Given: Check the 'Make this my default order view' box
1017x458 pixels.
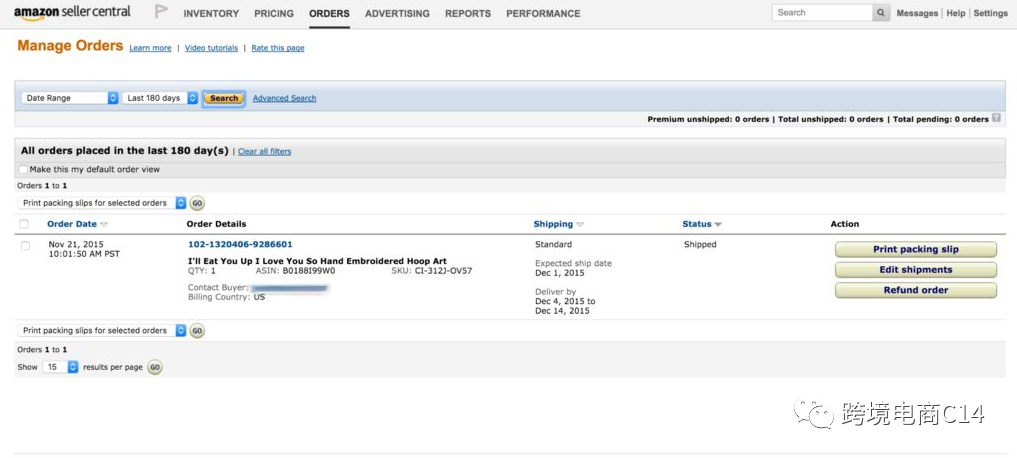Looking at the screenshot, I should [x=24, y=170].
